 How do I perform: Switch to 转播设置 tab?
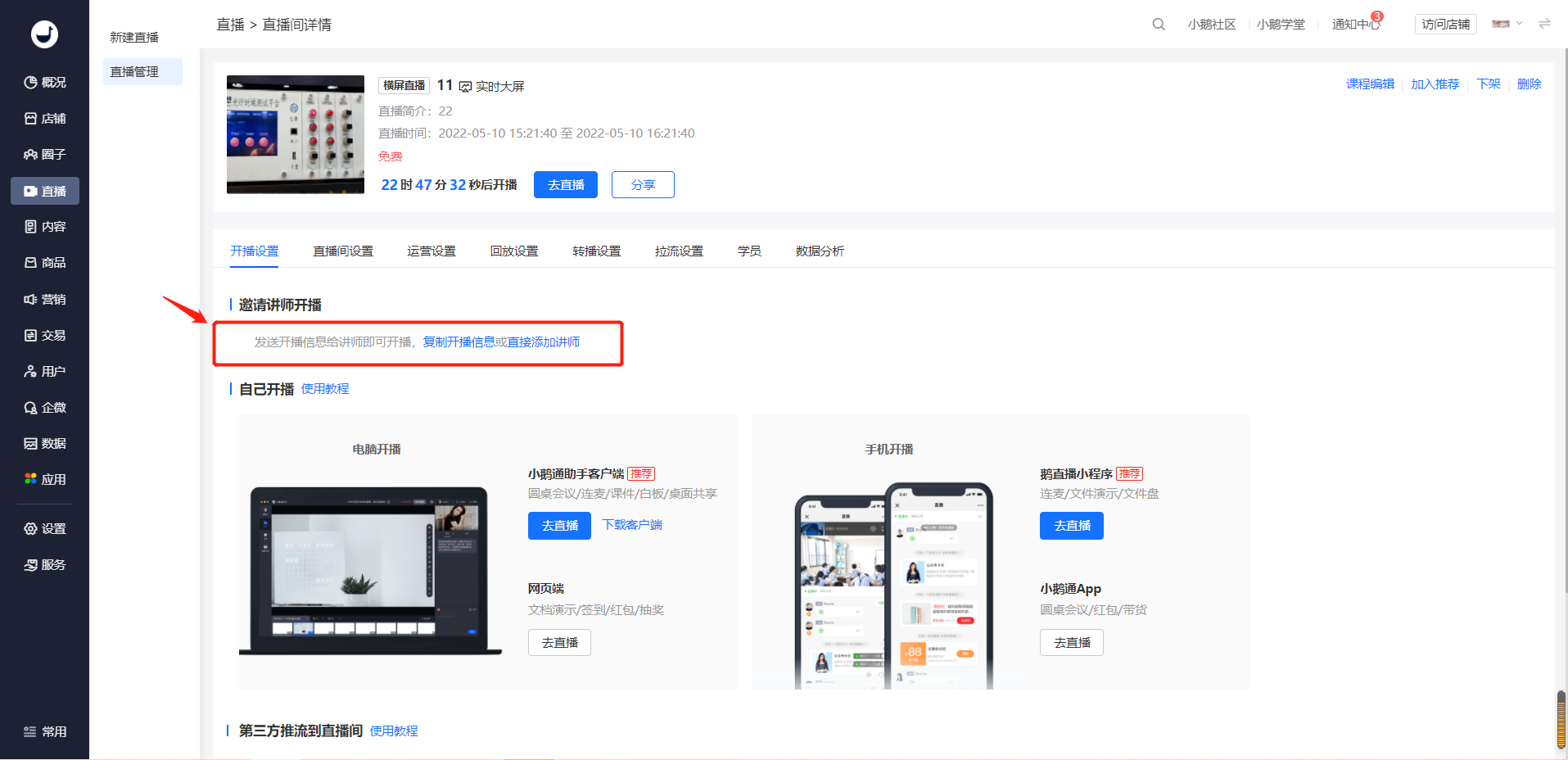point(597,251)
